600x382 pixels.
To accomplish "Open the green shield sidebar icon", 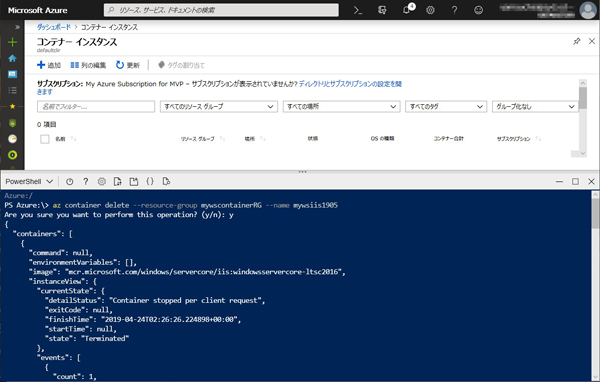I will 13,122.
